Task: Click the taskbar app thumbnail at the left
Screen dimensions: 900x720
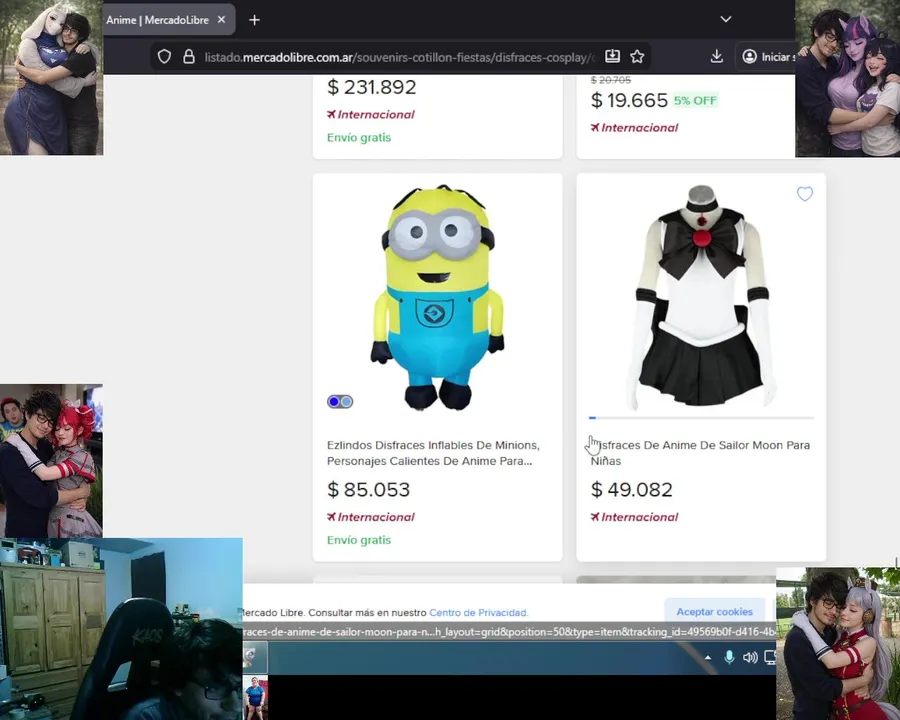Action: pos(255,658)
